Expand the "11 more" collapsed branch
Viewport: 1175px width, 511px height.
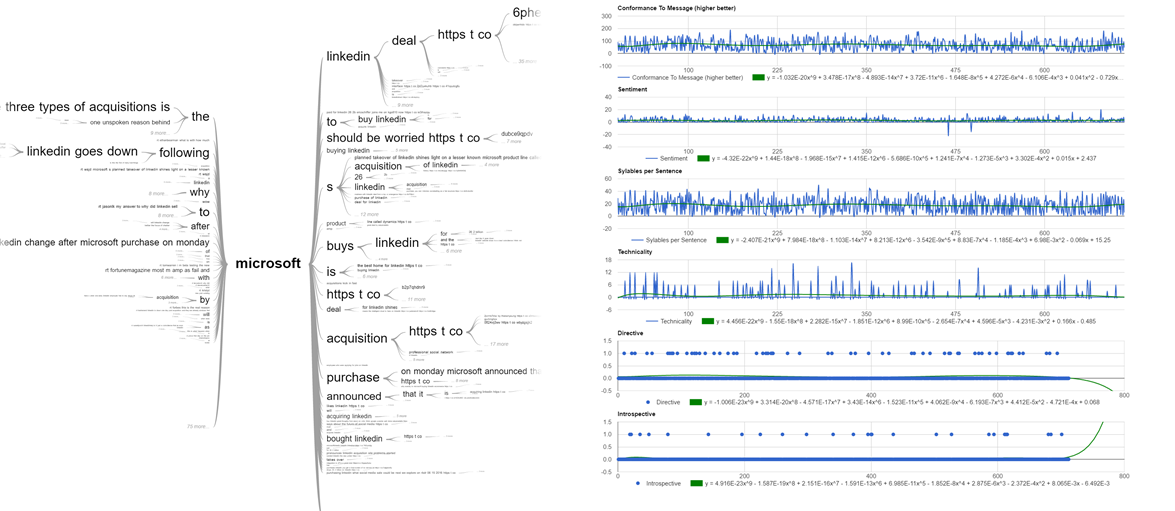coord(417,299)
